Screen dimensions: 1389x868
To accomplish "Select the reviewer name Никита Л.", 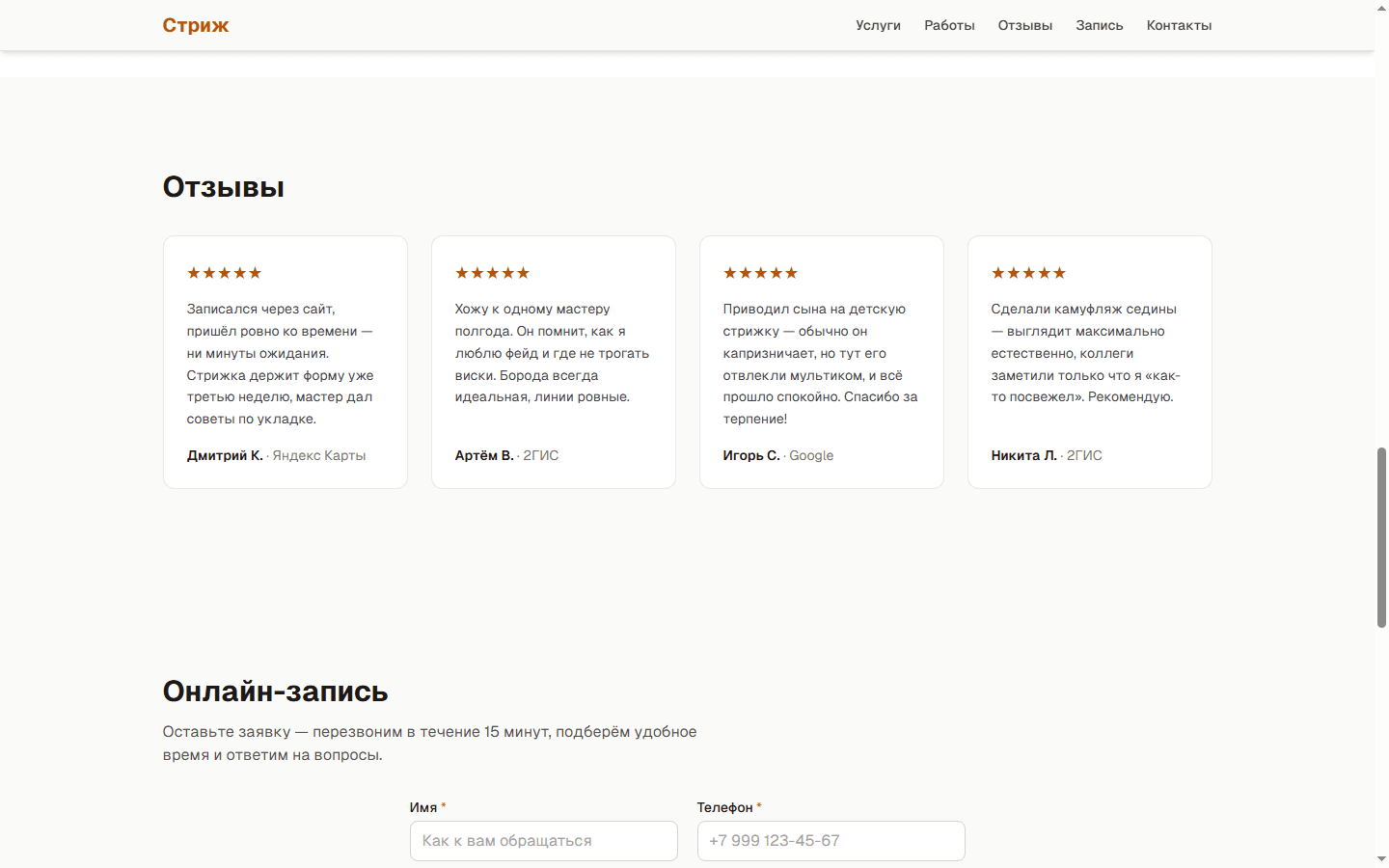I will (1024, 455).
